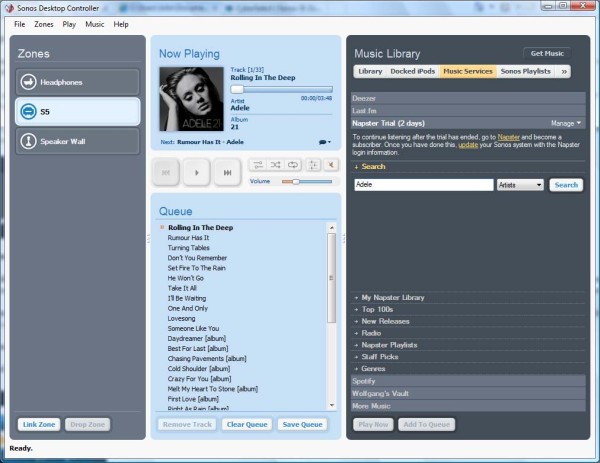Click the Search button
Screen dimensions: 600x463
click(x=566, y=185)
